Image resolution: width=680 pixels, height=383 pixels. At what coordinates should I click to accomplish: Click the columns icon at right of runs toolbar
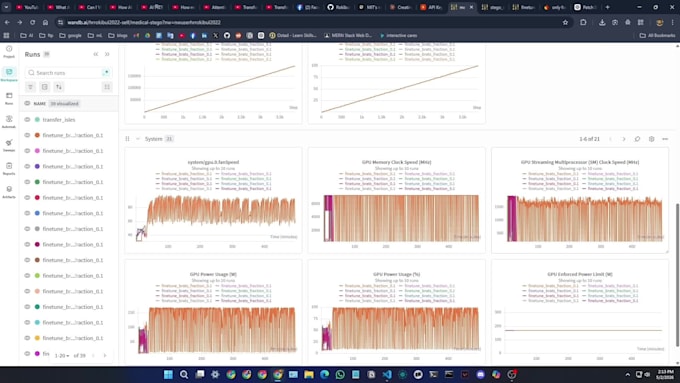coord(107,87)
